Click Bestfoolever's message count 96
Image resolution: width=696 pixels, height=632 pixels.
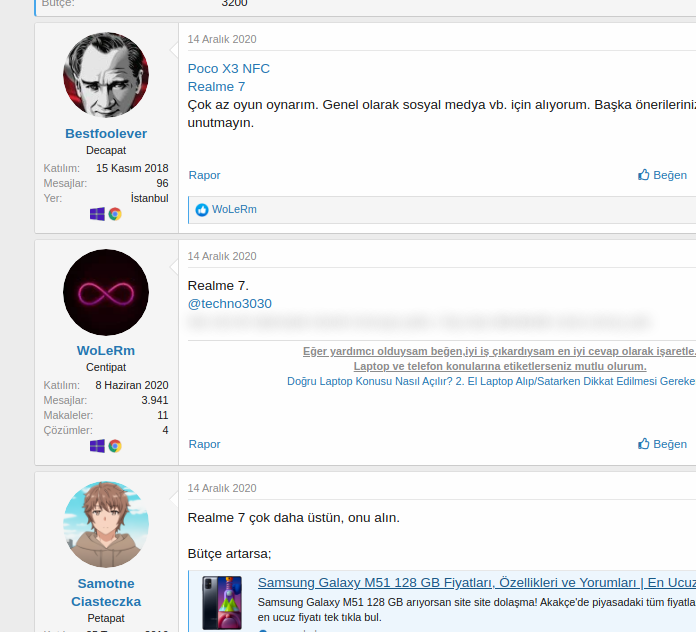[162, 183]
